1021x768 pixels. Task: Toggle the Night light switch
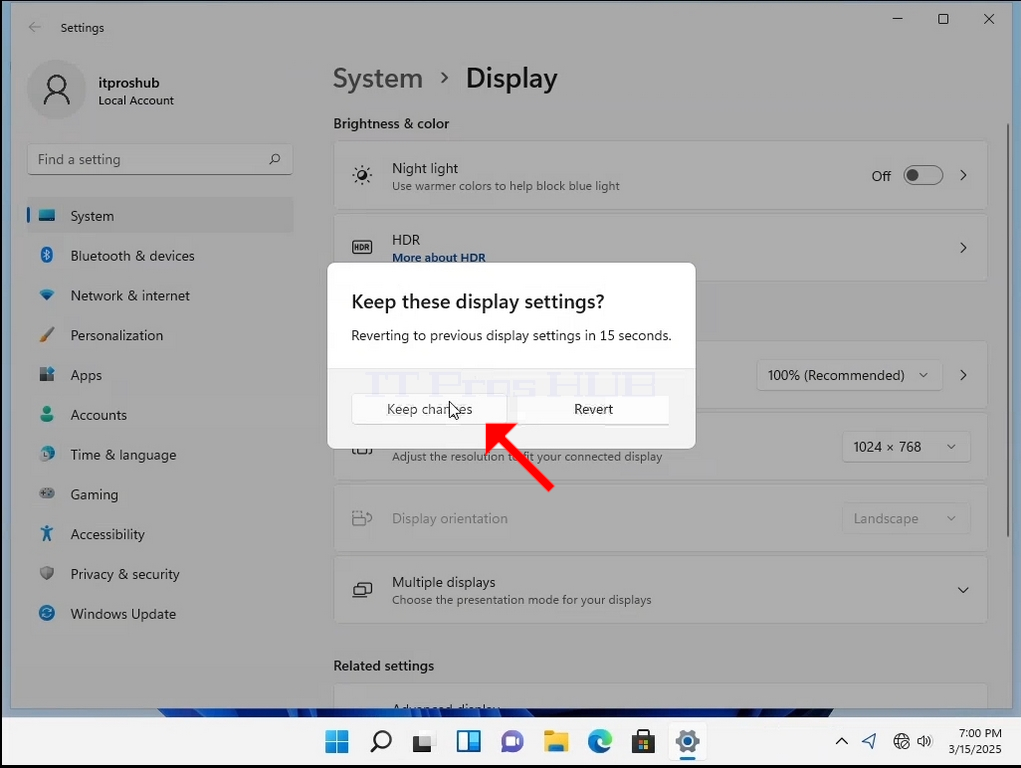click(923, 176)
